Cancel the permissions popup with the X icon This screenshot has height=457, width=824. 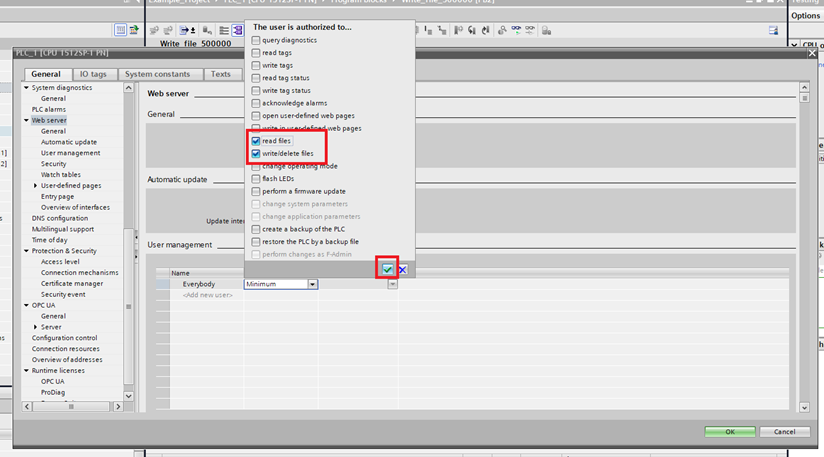pyautogui.click(x=402, y=269)
